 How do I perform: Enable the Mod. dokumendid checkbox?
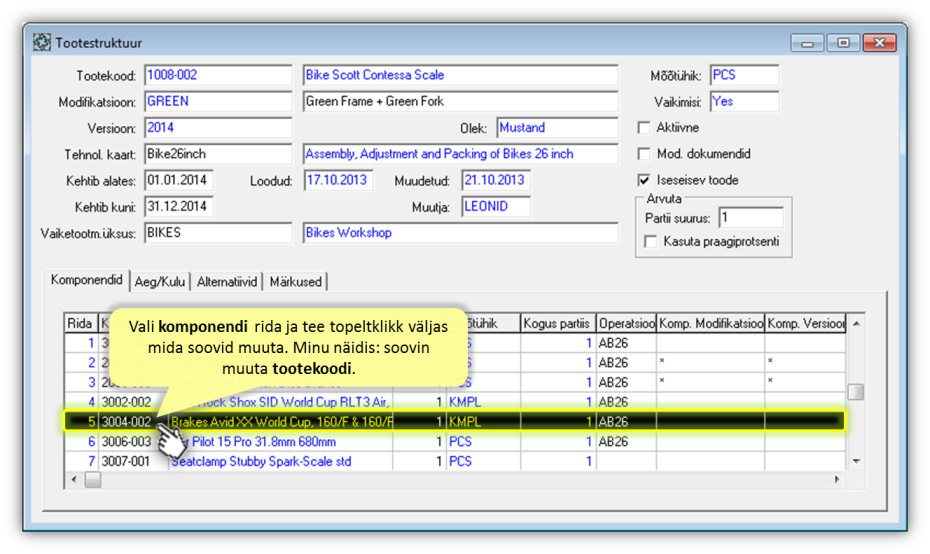click(x=644, y=154)
